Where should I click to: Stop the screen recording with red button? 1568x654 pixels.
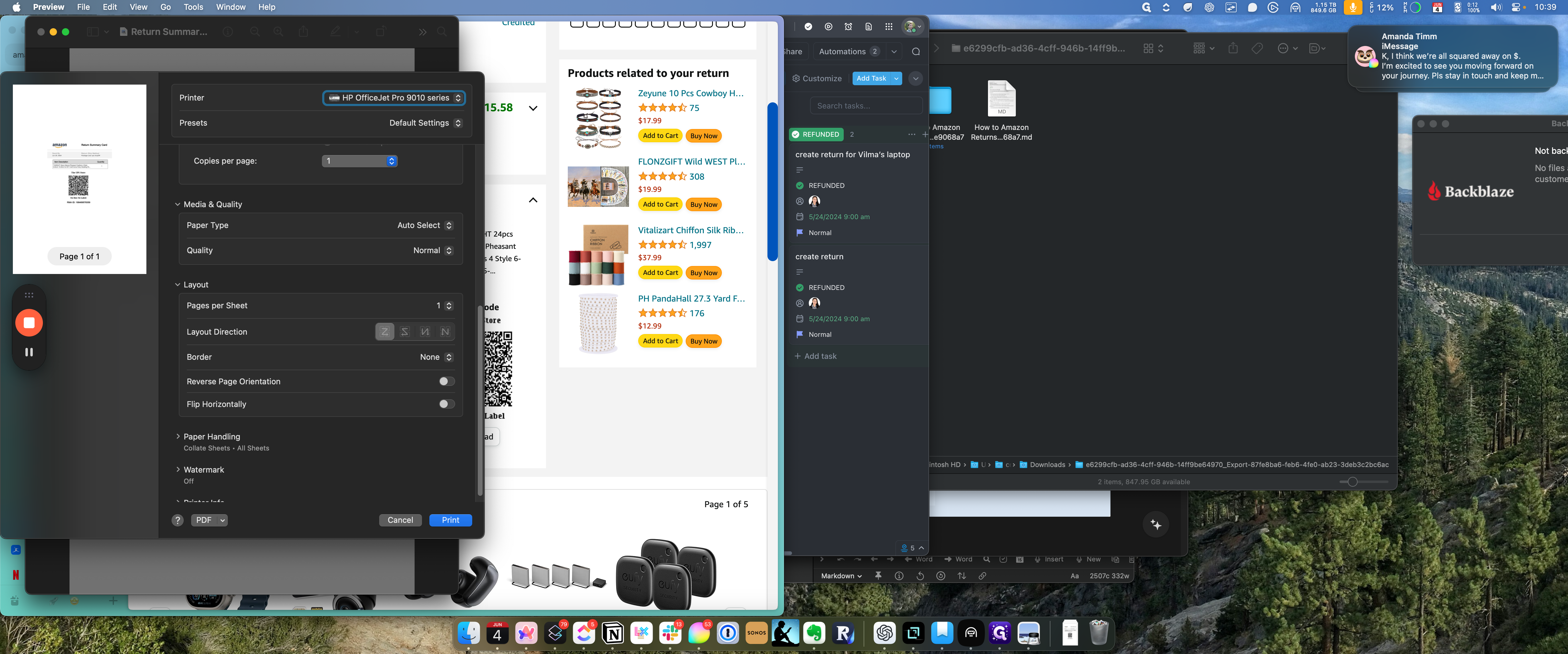(28, 323)
